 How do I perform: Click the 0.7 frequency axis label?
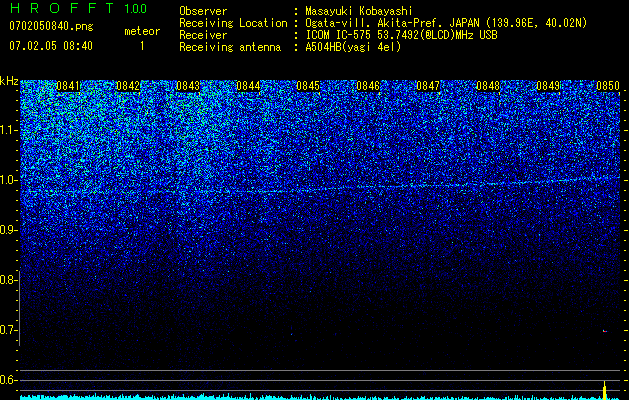coord(7,330)
